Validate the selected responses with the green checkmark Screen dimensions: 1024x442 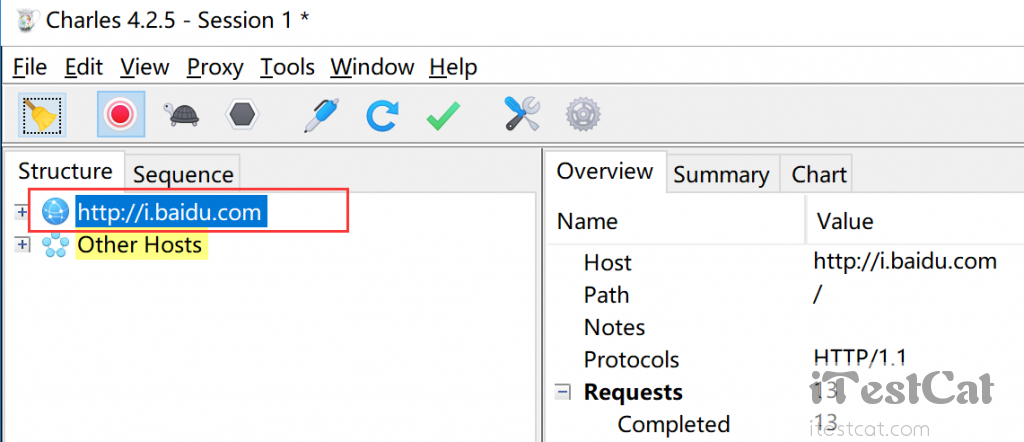click(x=443, y=116)
